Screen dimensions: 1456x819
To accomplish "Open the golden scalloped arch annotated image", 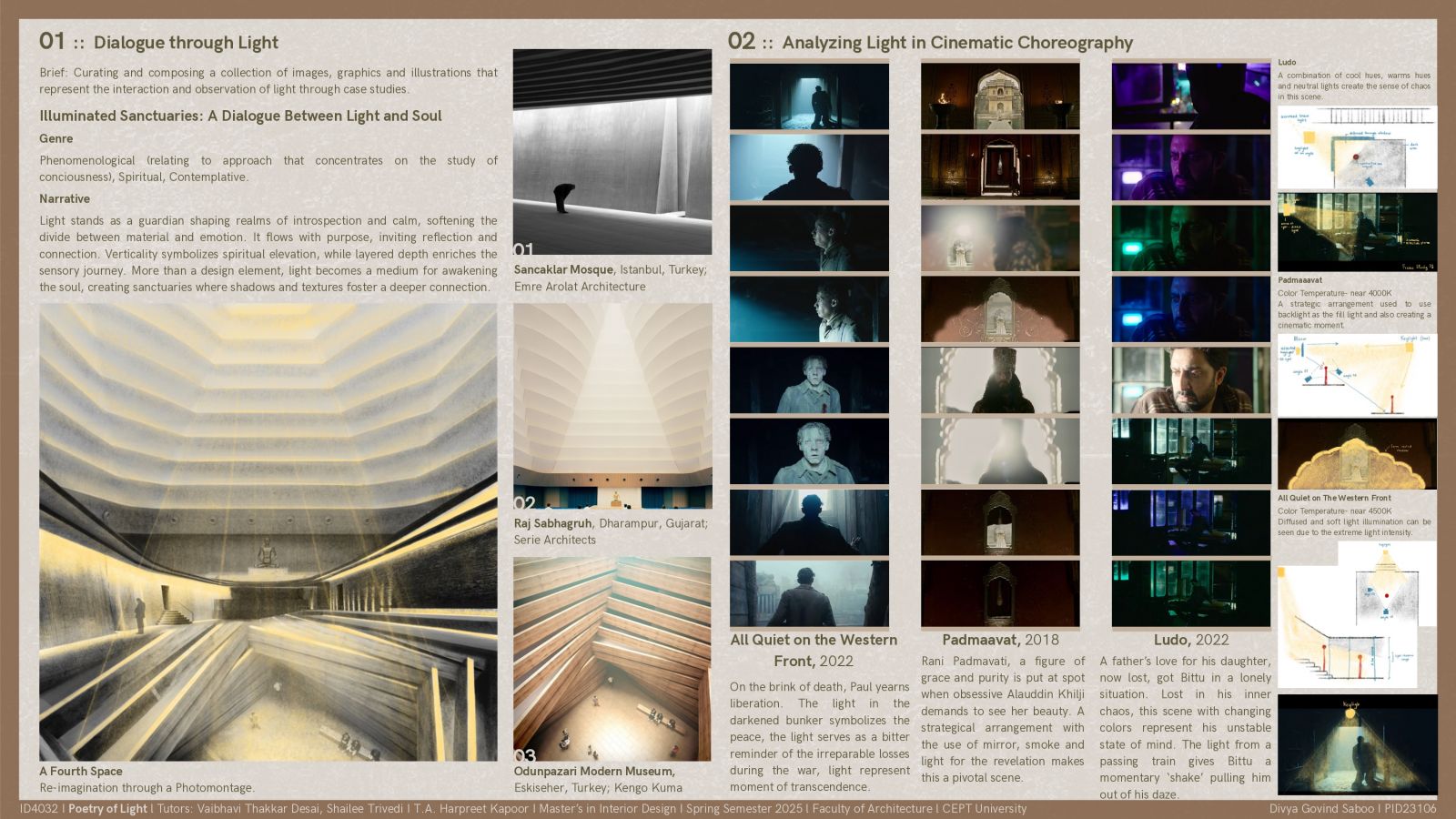I will pos(1357,455).
